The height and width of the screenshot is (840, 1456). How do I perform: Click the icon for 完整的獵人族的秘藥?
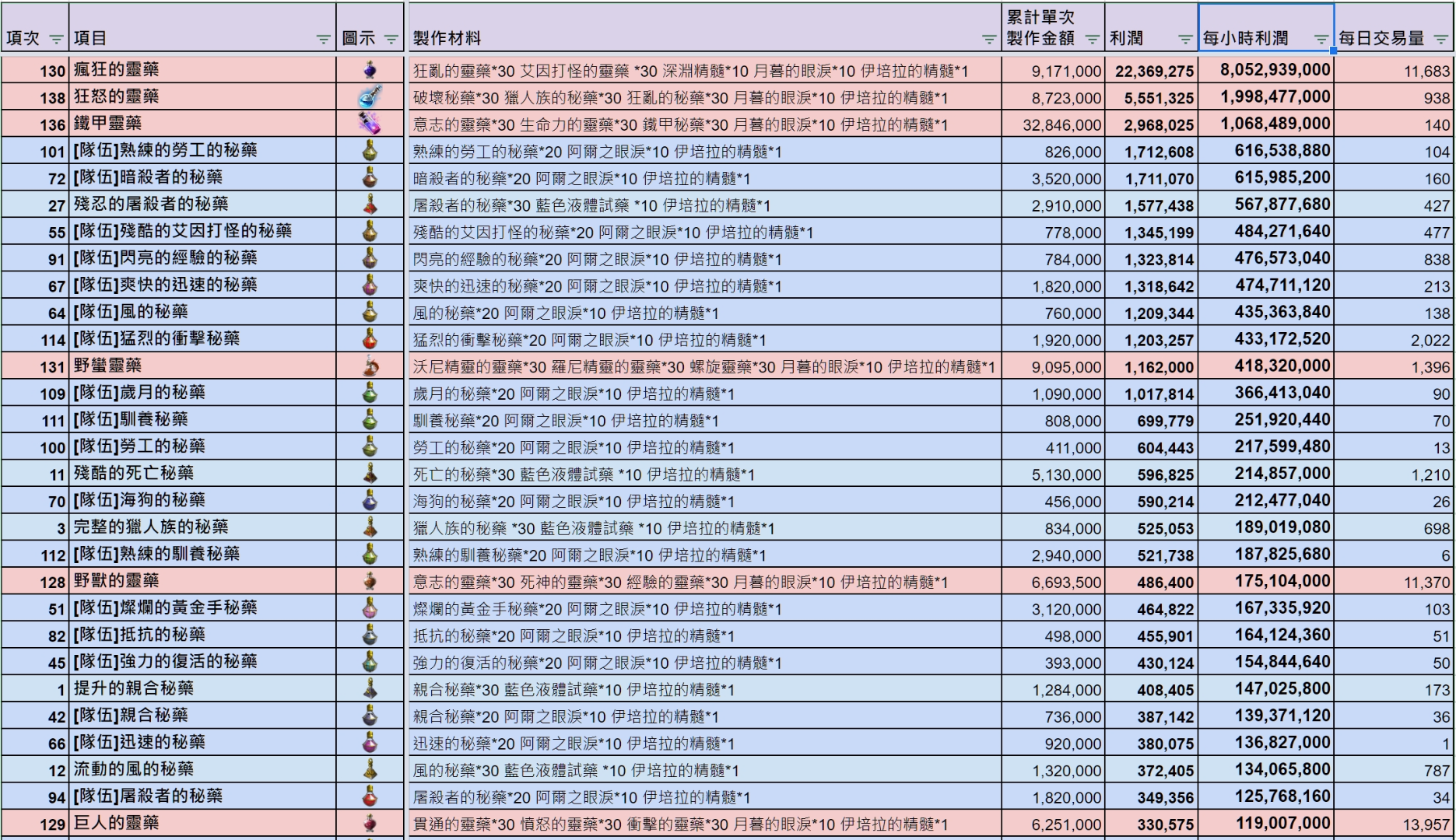coord(370,527)
